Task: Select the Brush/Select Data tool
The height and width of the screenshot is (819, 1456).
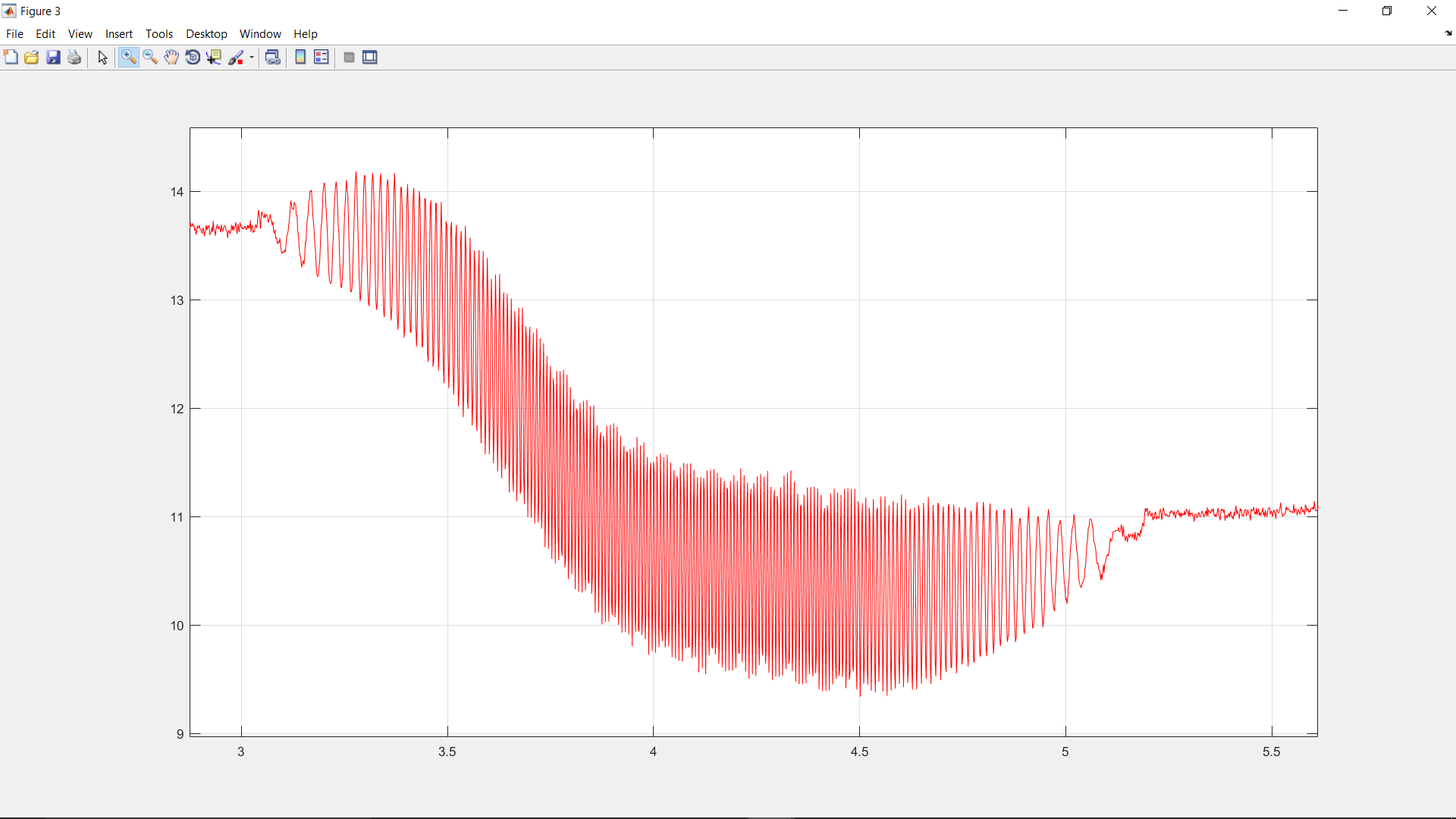Action: (x=237, y=58)
